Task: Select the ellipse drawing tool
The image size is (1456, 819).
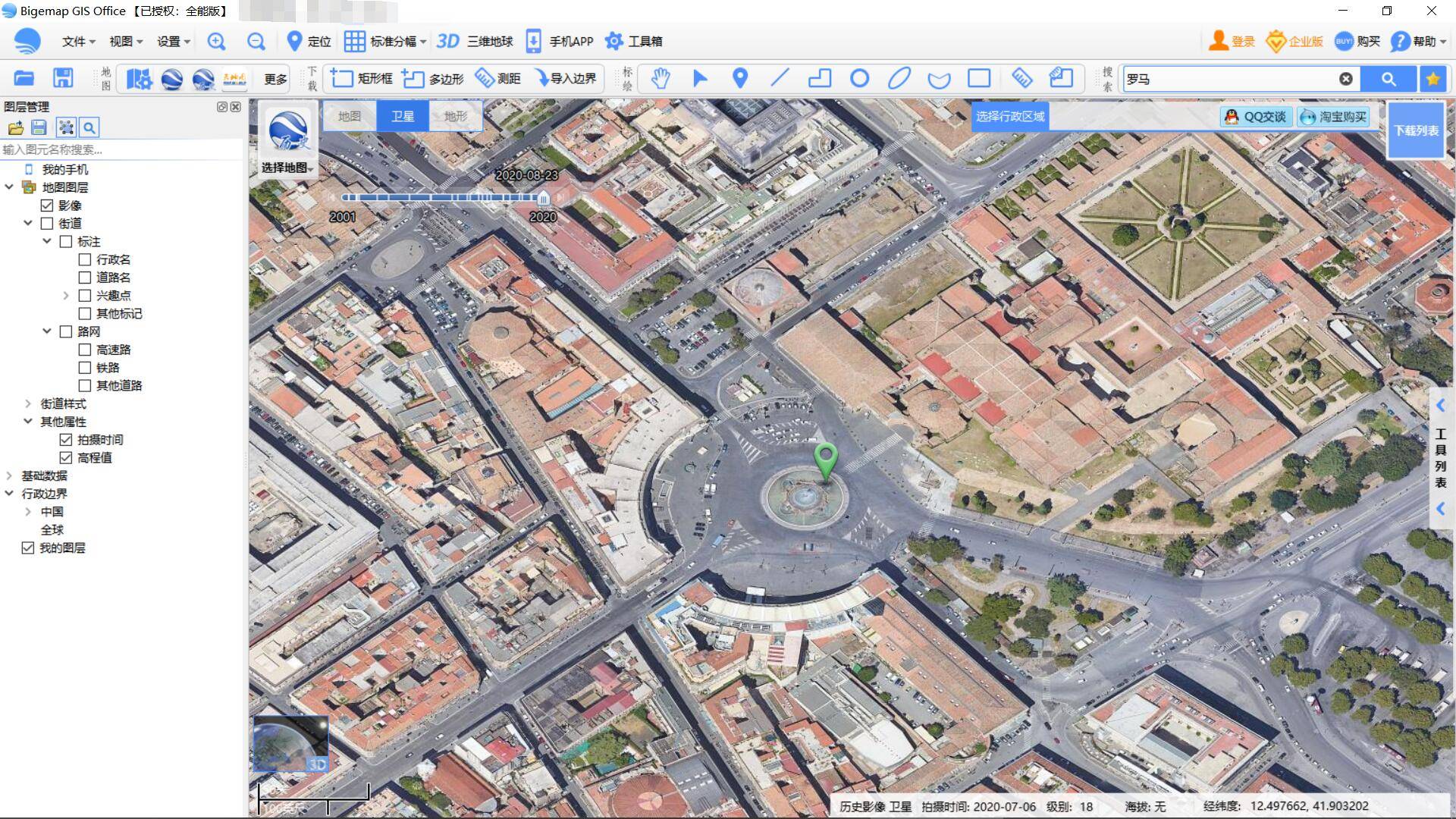Action: pyautogui.click(x=899, y=78)
